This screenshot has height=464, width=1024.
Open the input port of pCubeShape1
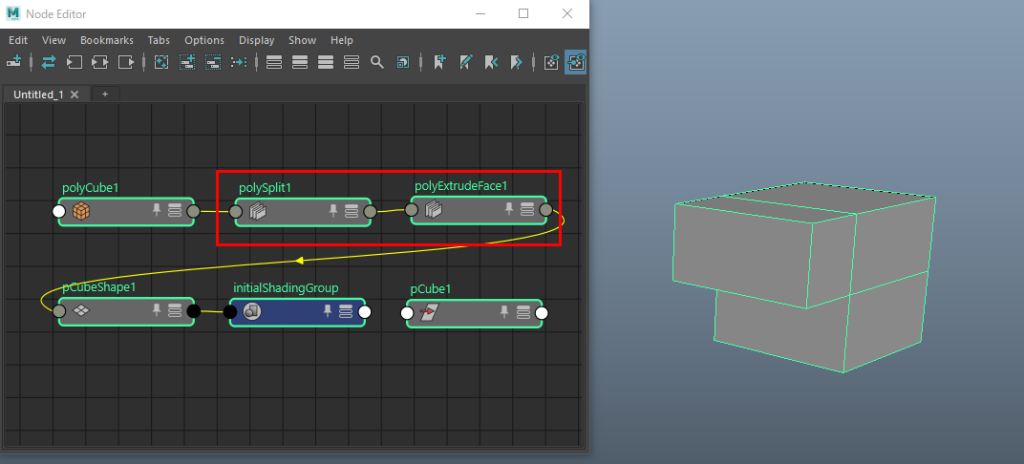[59, 311]
